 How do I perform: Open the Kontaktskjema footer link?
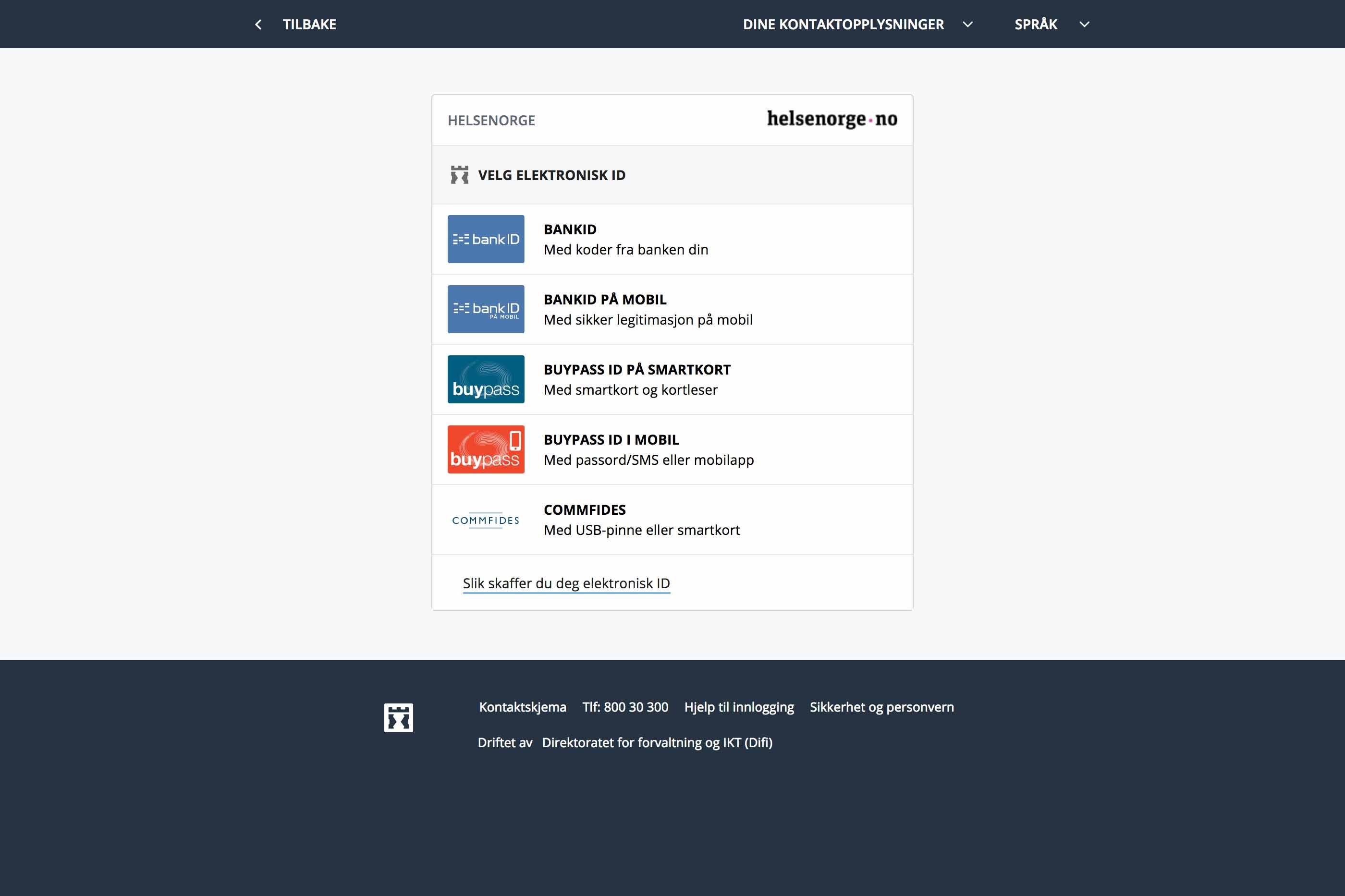click(523, 707)
